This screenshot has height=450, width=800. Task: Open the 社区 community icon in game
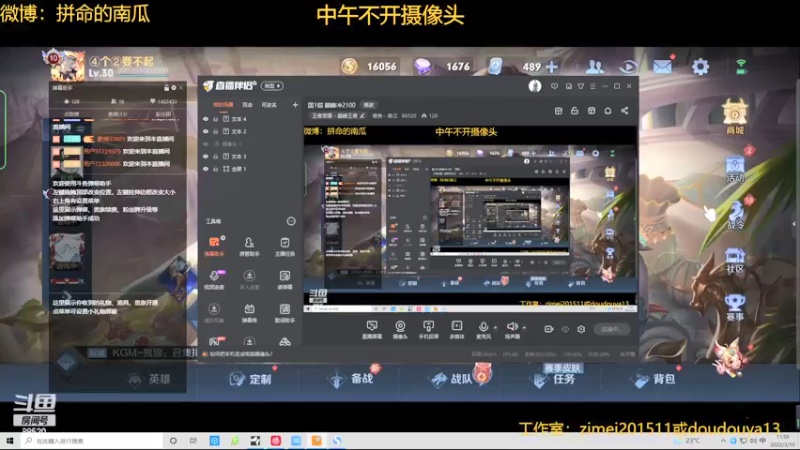click(x=735, y=260)
